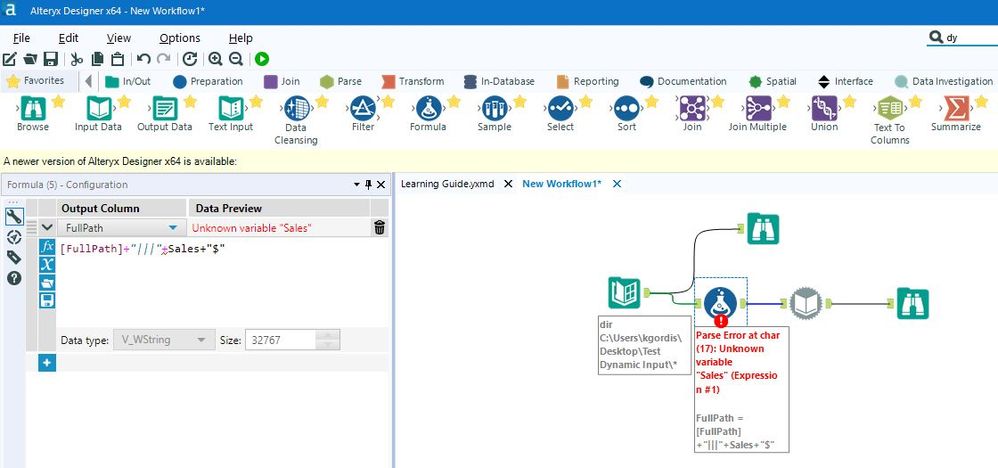Viewport: 998px width, 468px height.
Task: Toggle favorite star on Output Data tool
Action: pyautogui.click(x=190, y=101)
